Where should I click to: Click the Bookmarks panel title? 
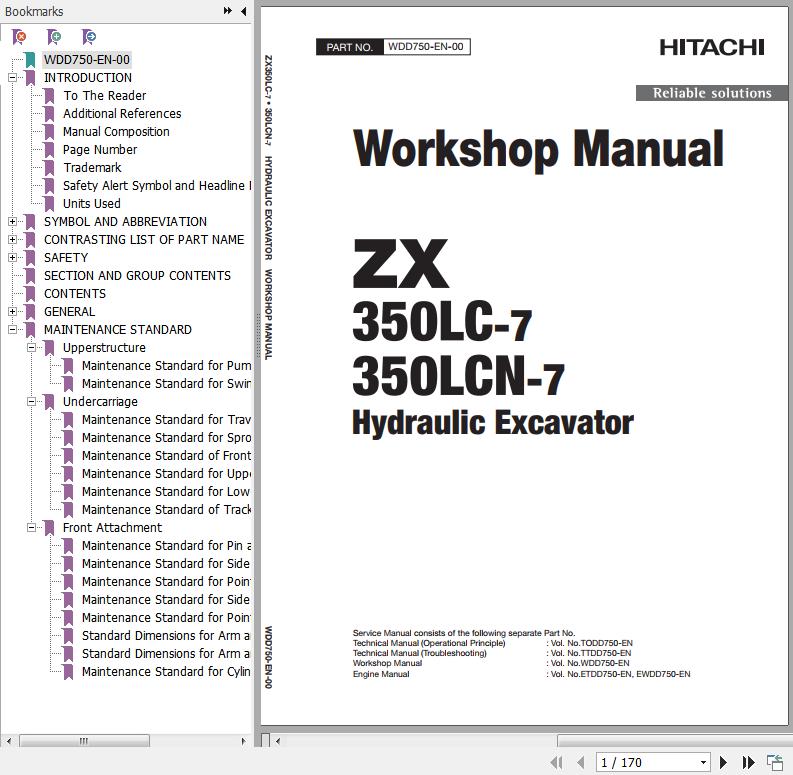34,11
